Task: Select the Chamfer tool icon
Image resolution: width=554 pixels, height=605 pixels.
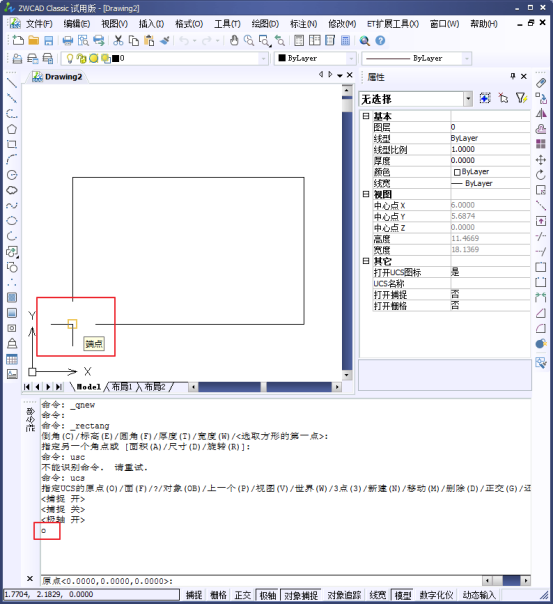Action: [x=541, y=313]
